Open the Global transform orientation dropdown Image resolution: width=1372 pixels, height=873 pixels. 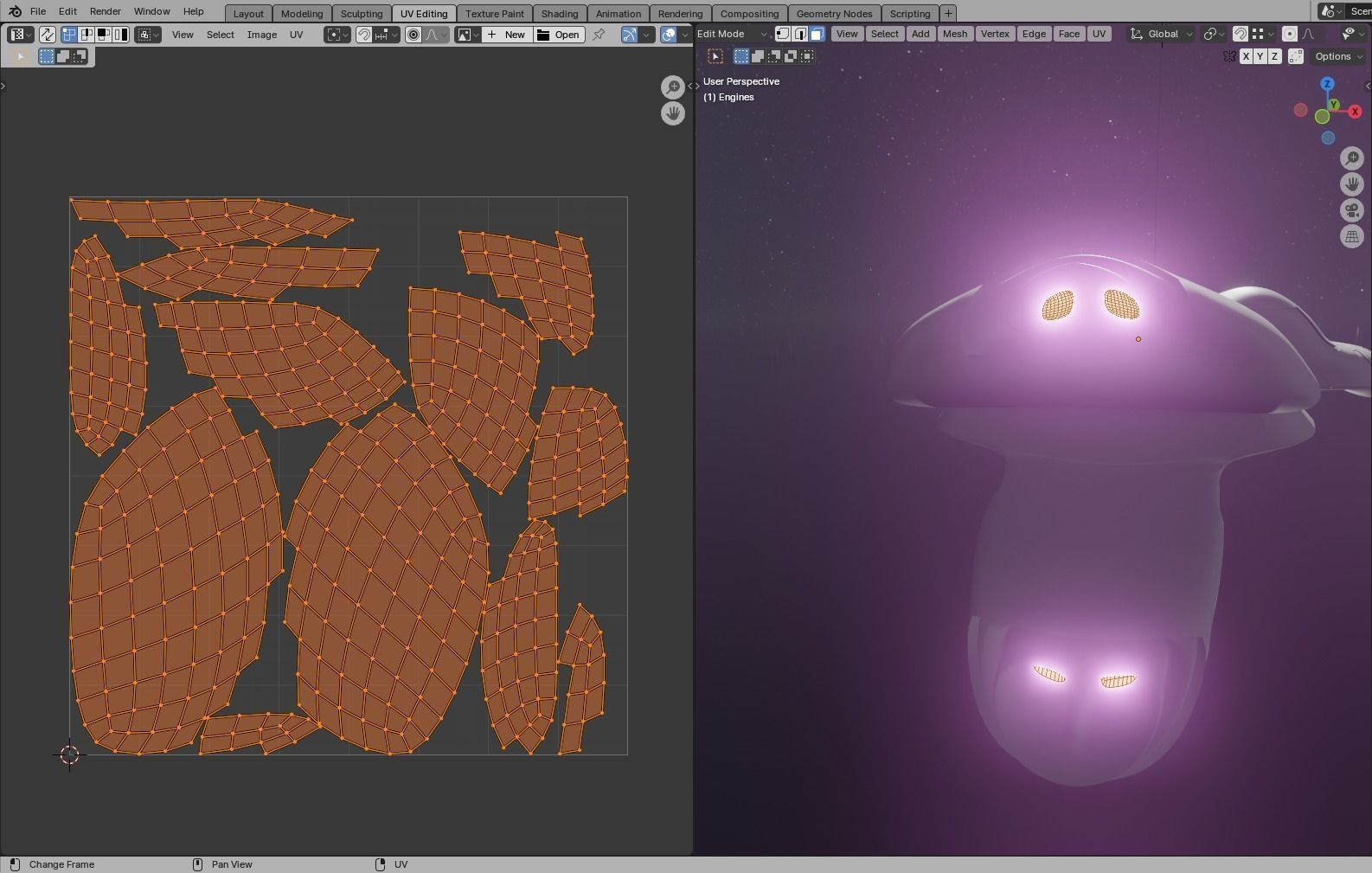pyautogui.click(x=1162, y=34)
